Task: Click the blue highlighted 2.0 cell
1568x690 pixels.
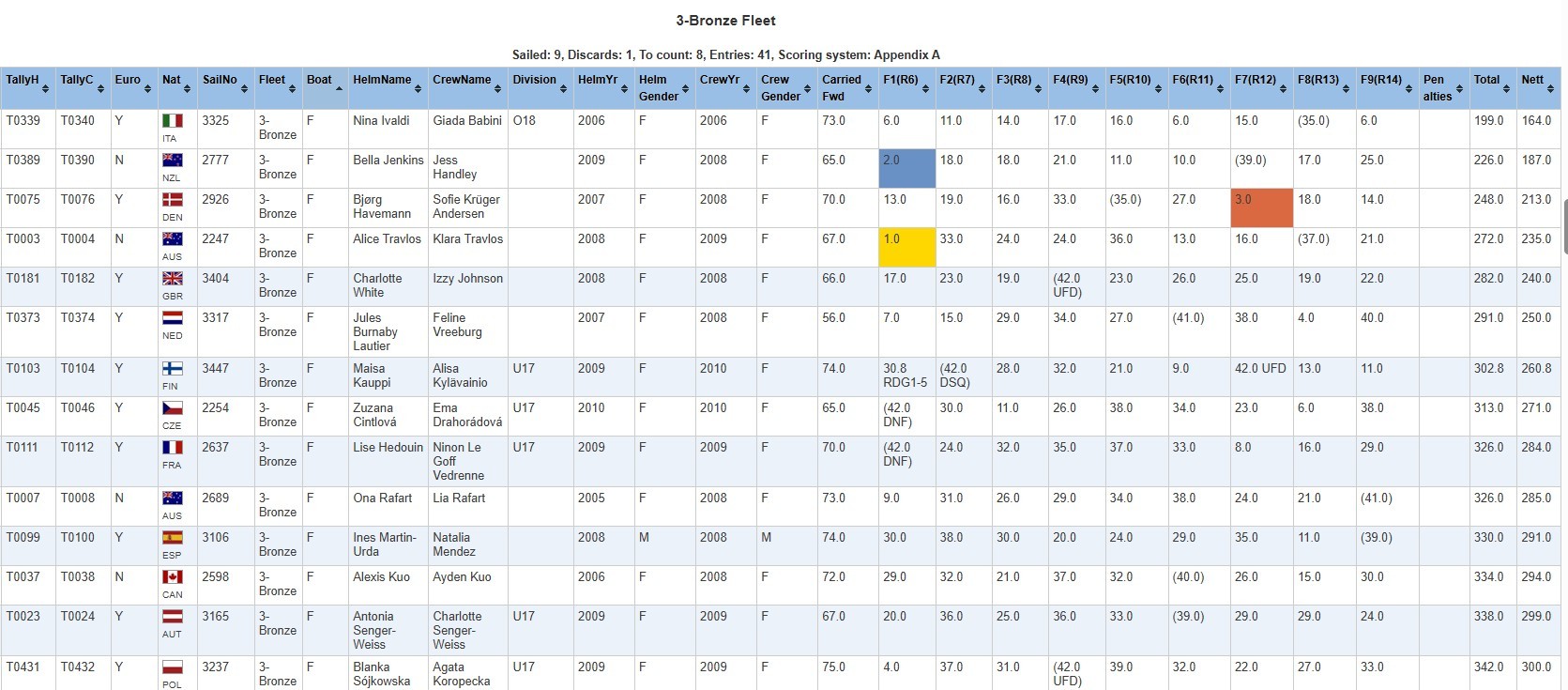Action: (906, 168)
